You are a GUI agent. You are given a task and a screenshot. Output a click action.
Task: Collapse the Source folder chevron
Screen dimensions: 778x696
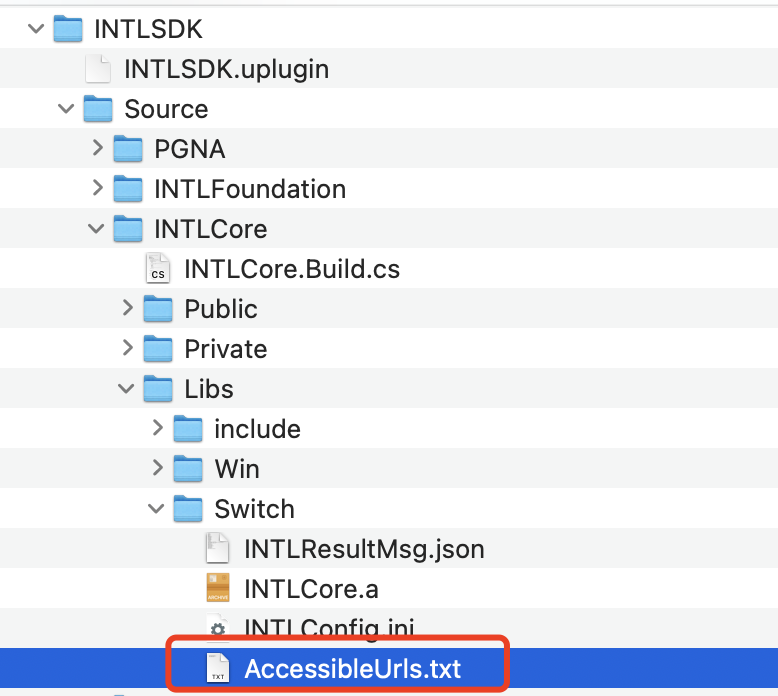click(x=67, y=109)
